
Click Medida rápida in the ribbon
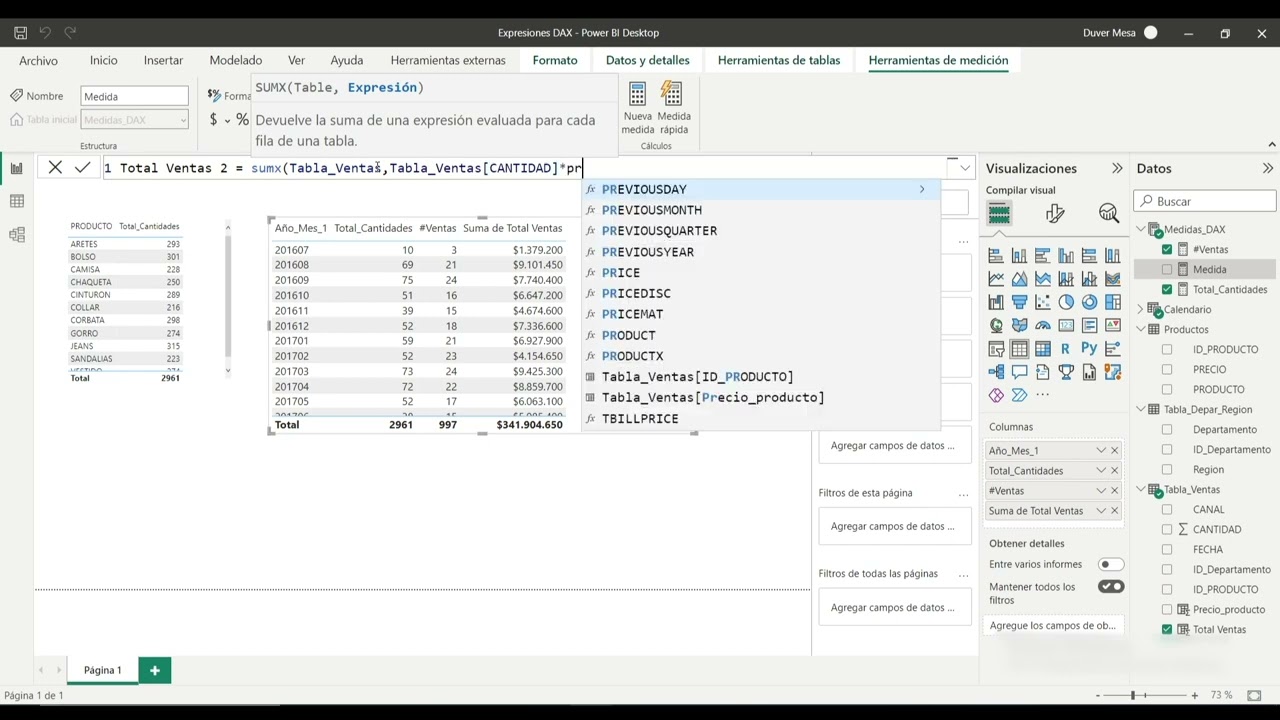(673, 108)
